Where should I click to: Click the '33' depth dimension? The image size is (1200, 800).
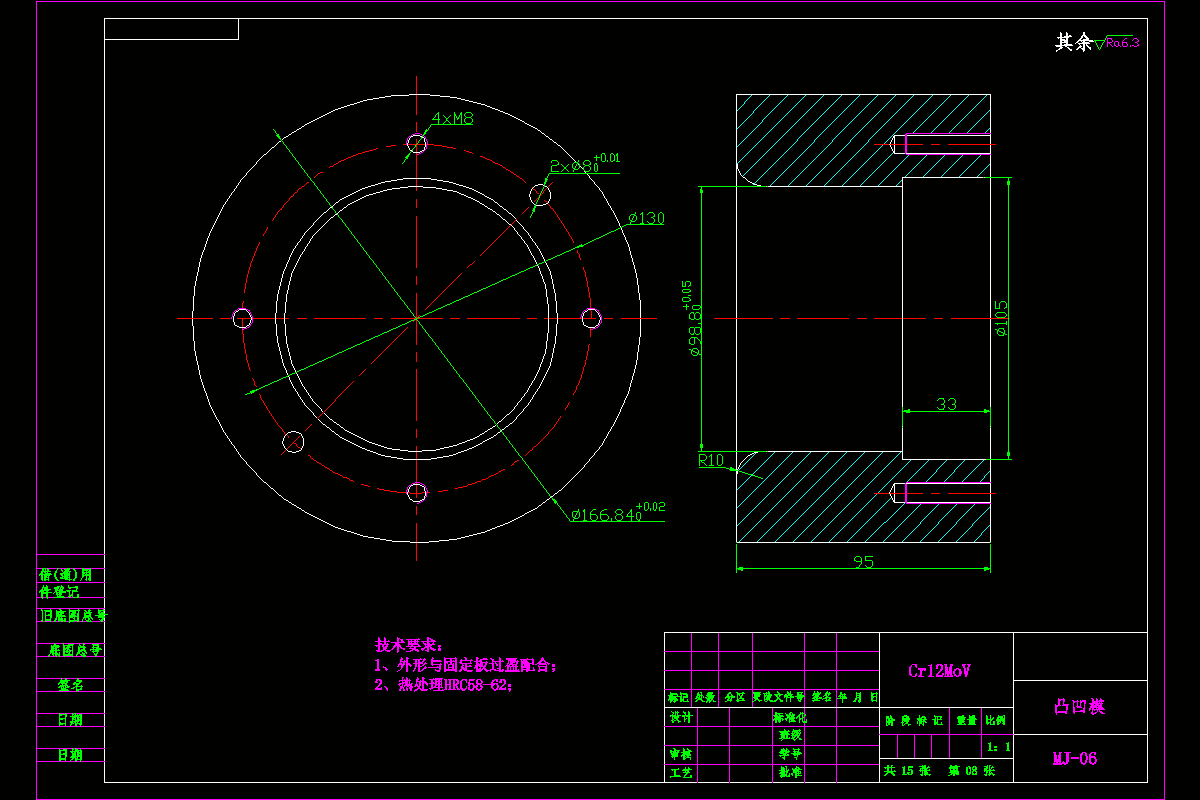click(x=946, y=404)
